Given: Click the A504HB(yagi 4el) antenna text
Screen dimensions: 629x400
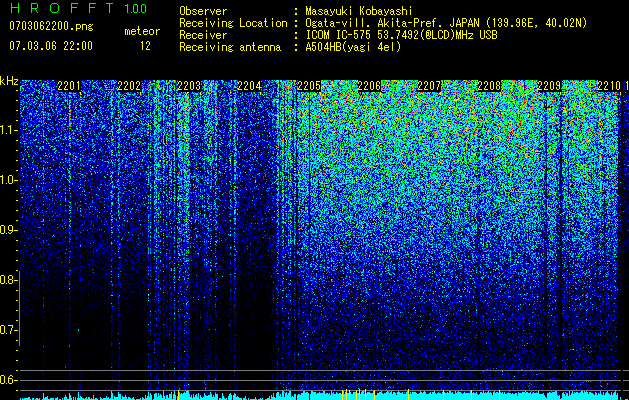Looking at the screenshot, I should pos(353,47).
